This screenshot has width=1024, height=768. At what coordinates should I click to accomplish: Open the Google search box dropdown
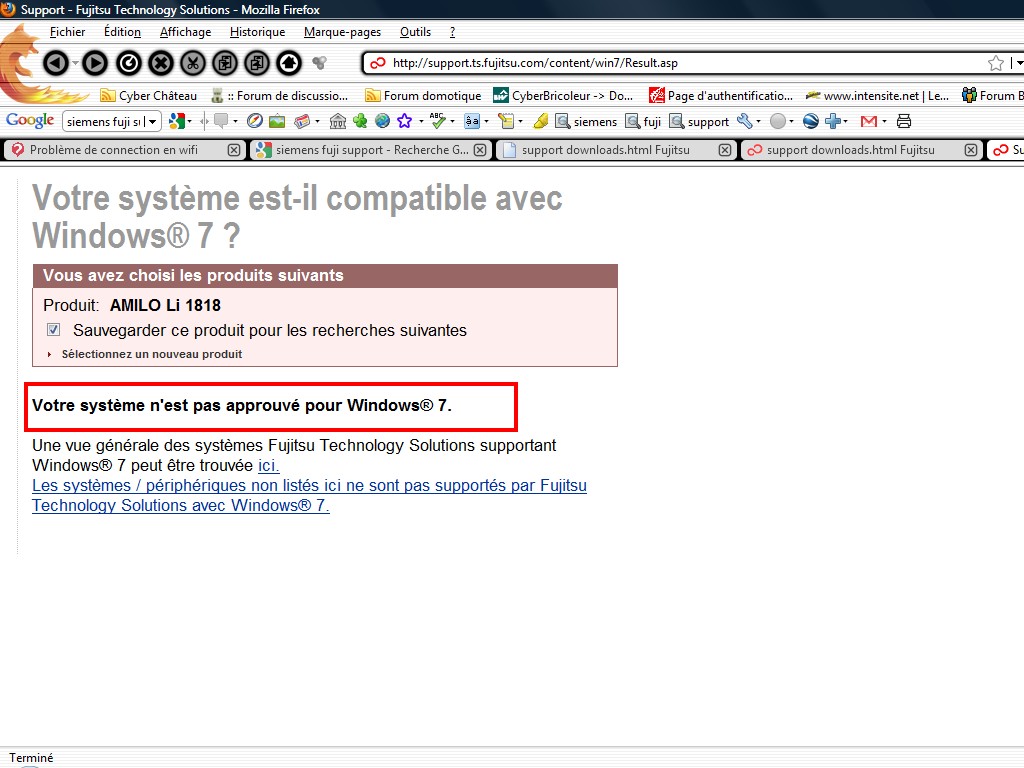154,121
